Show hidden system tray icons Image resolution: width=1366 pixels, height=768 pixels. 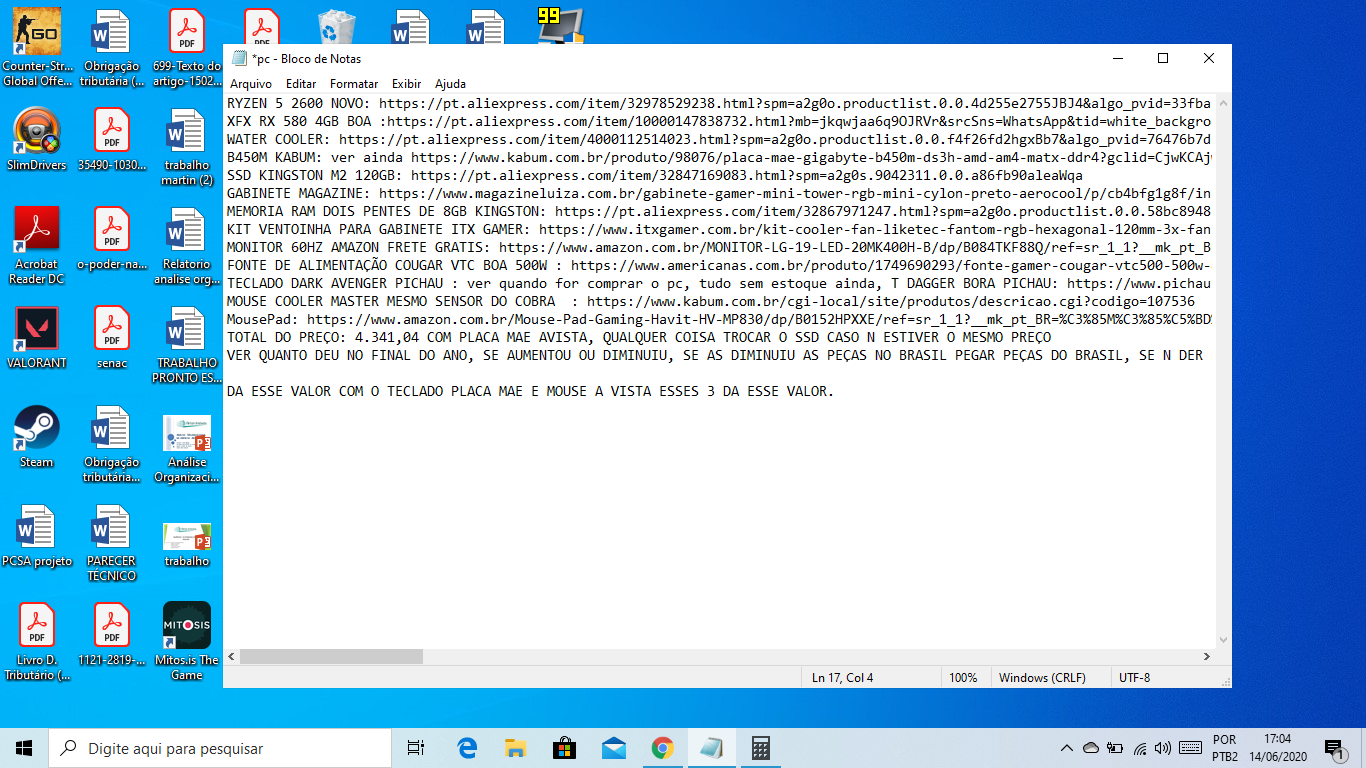[x=1067, y=748]
